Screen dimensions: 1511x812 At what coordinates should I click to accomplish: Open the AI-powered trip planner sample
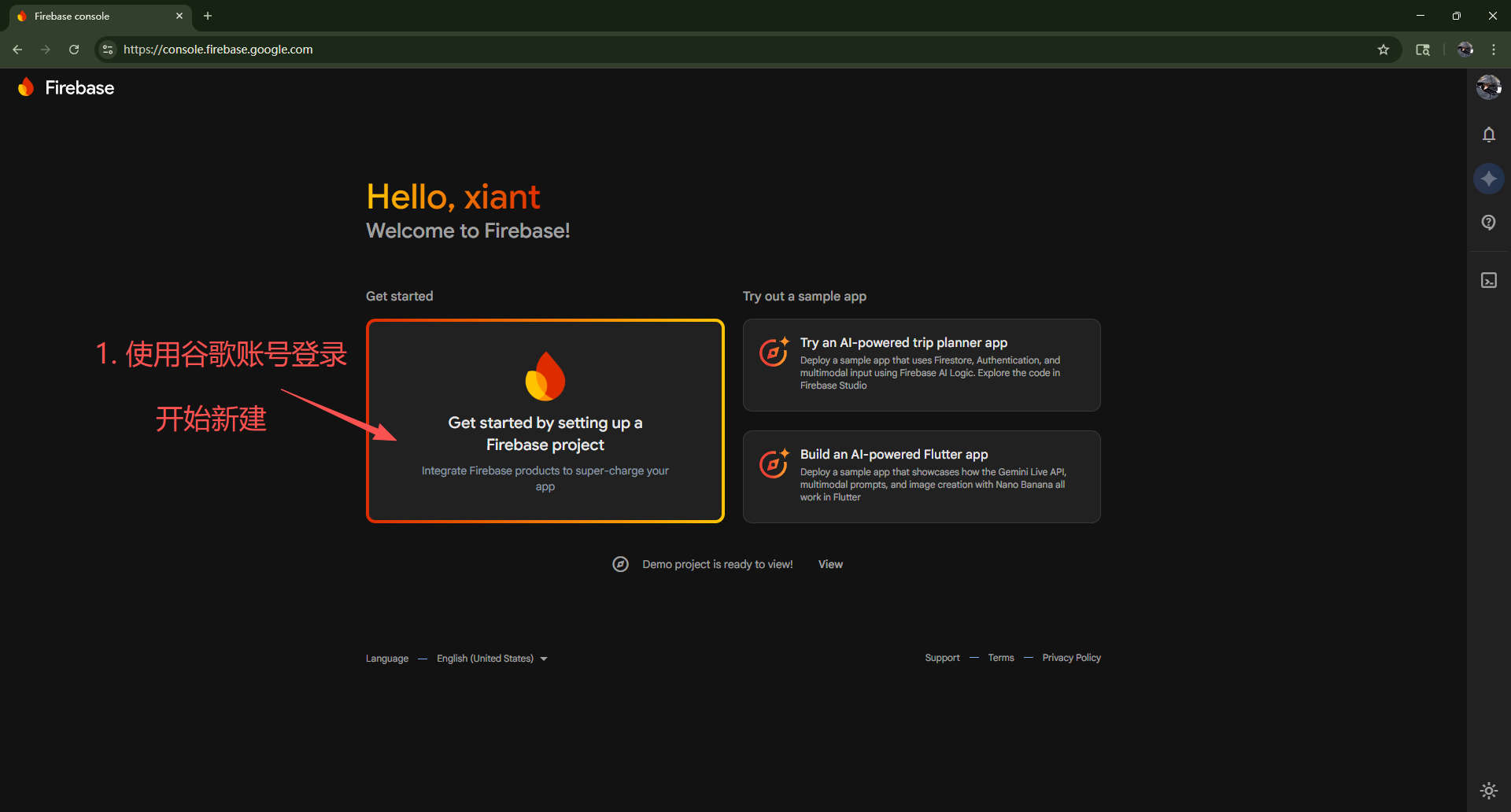921,364
